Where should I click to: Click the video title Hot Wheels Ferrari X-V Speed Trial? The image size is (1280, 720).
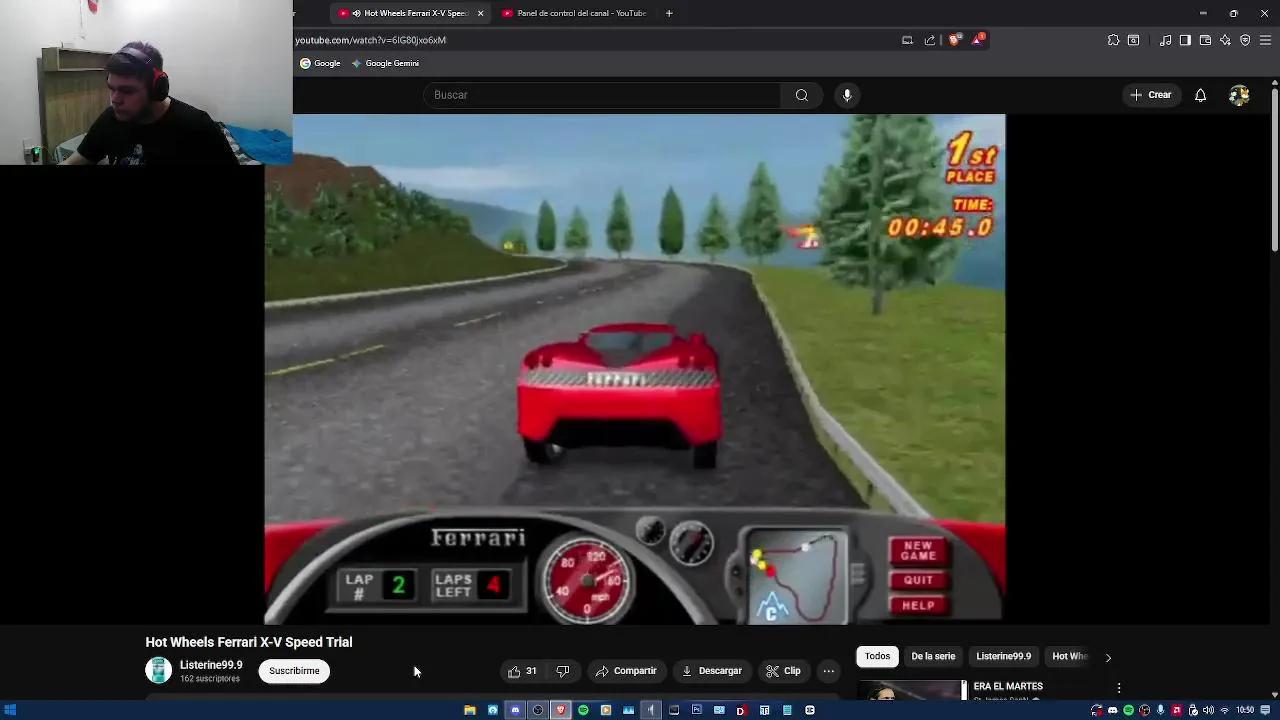point(249,642)
